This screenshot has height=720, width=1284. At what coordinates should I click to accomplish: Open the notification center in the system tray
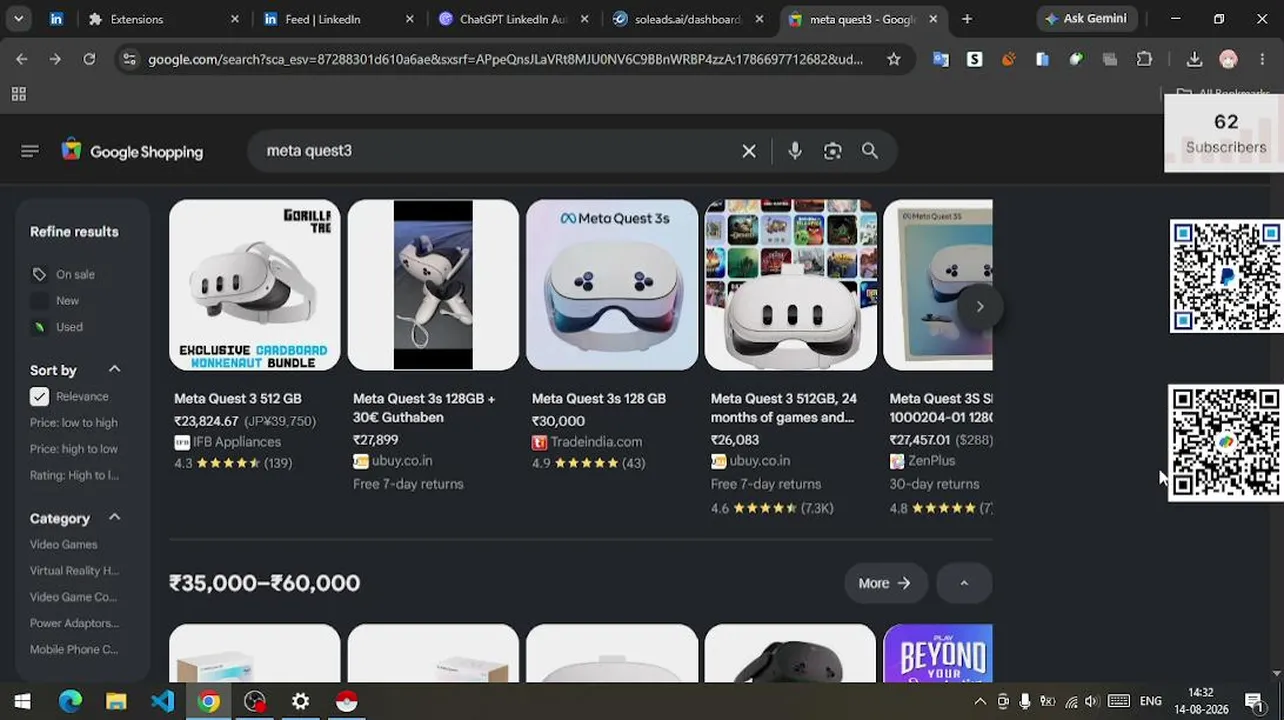[1254, 701]
